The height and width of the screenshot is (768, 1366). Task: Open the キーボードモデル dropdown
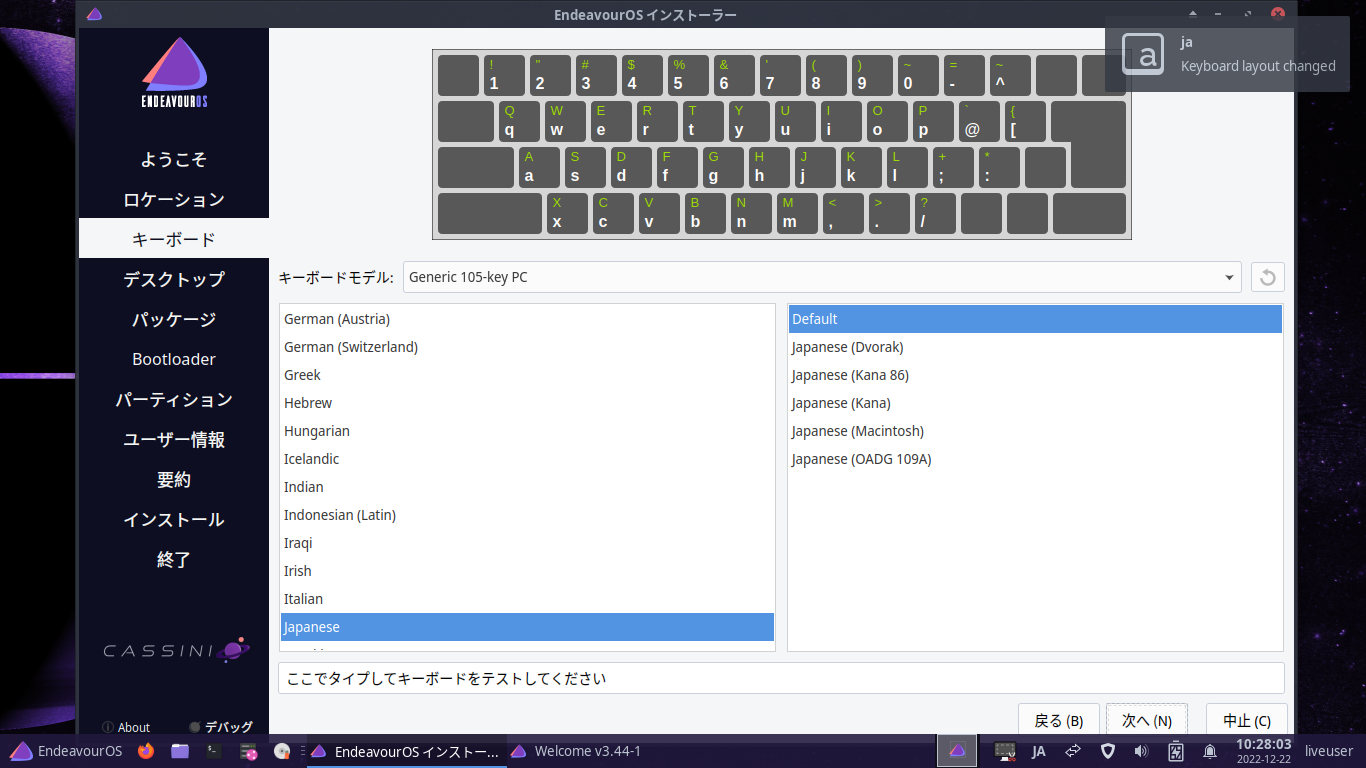pyautogui.click(x=822, y=277)
